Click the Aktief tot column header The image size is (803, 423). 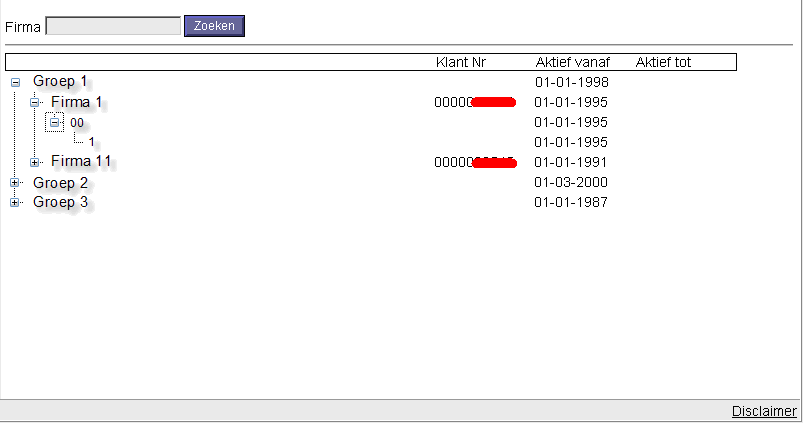[663, 62]
